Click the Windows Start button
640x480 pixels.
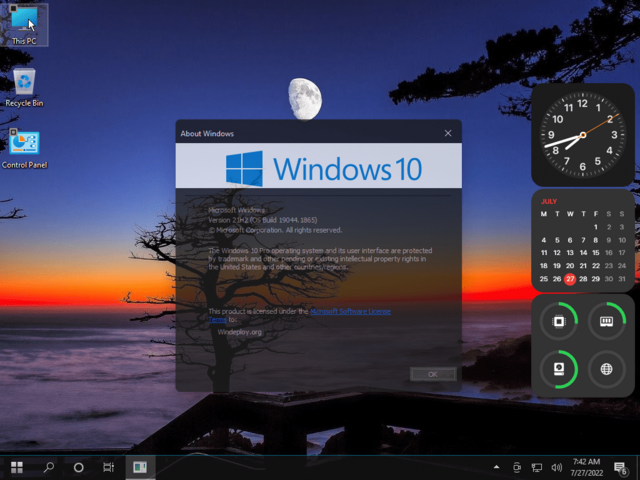pyautogui.click(x=17, y=467)
